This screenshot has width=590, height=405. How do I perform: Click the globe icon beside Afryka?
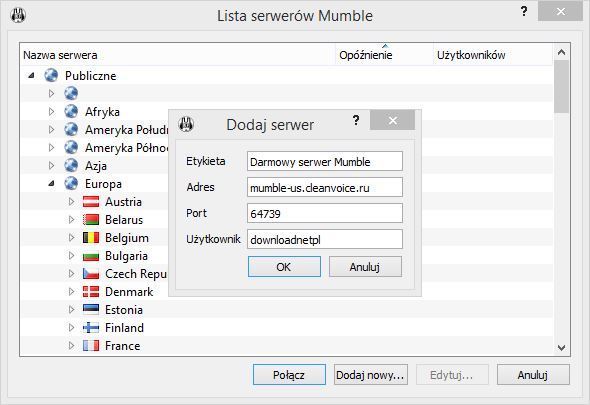point(71,111)
